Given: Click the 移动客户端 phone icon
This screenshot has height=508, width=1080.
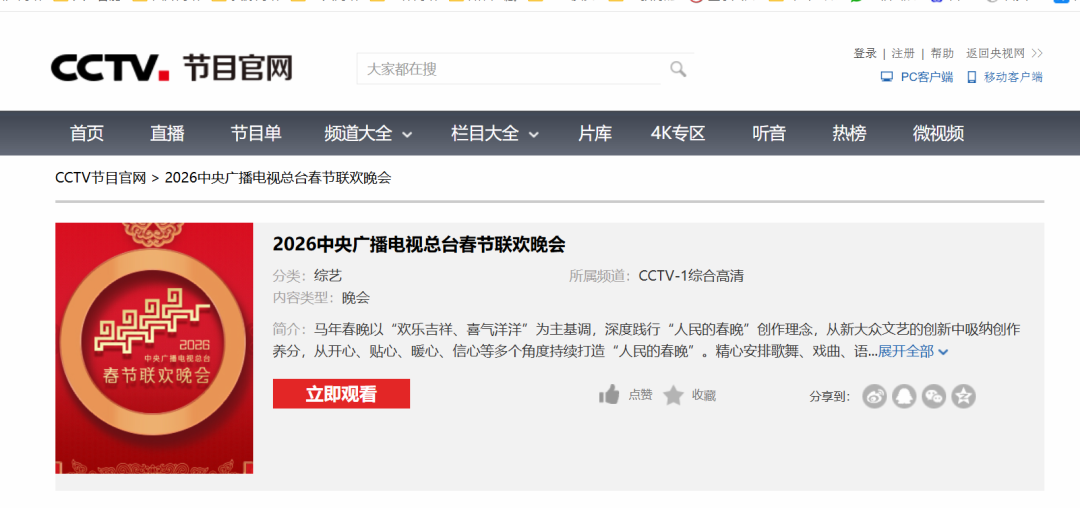Looking at the screenshot, I should (972, 77).
